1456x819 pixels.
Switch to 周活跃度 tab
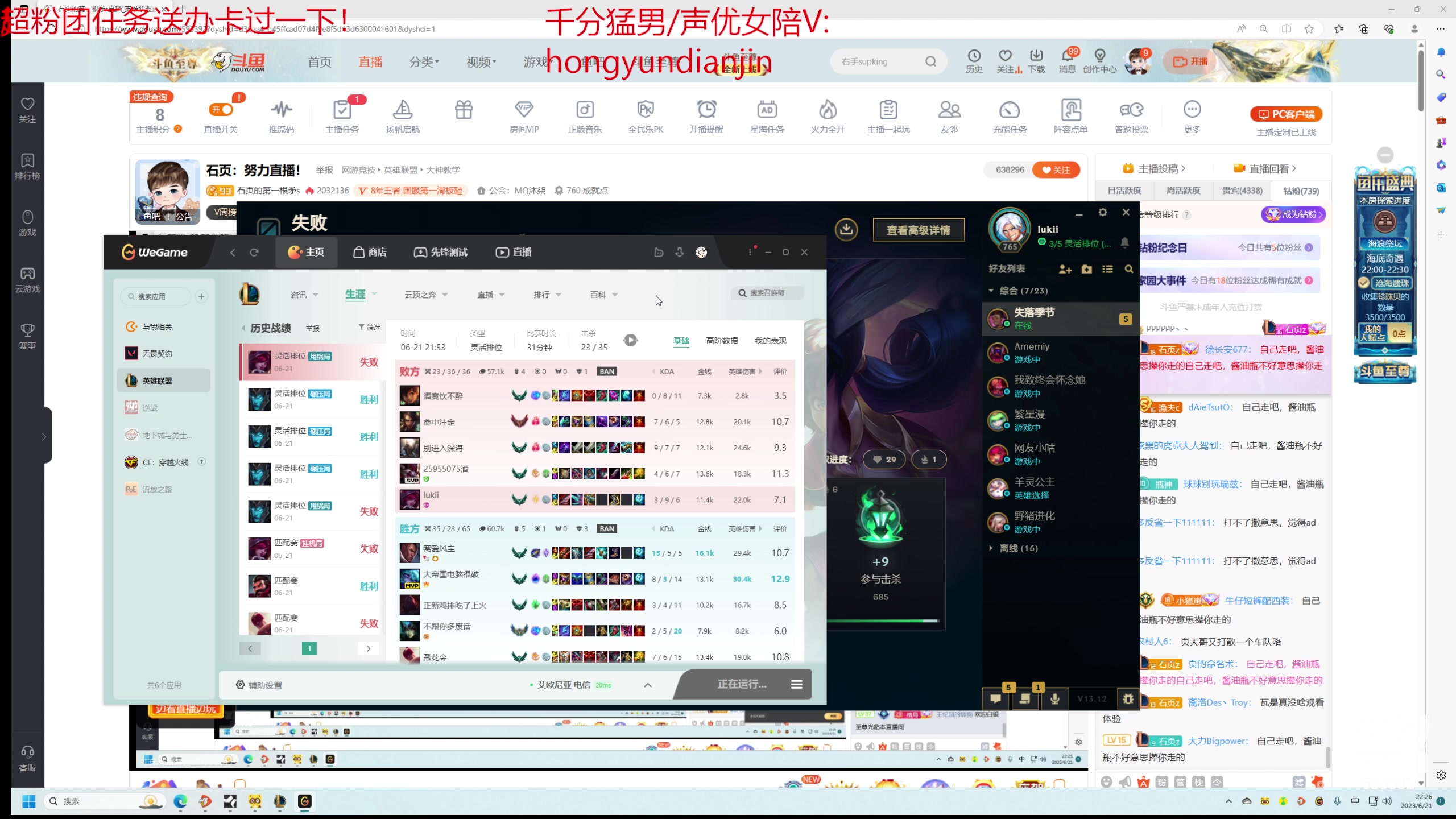1183,191
